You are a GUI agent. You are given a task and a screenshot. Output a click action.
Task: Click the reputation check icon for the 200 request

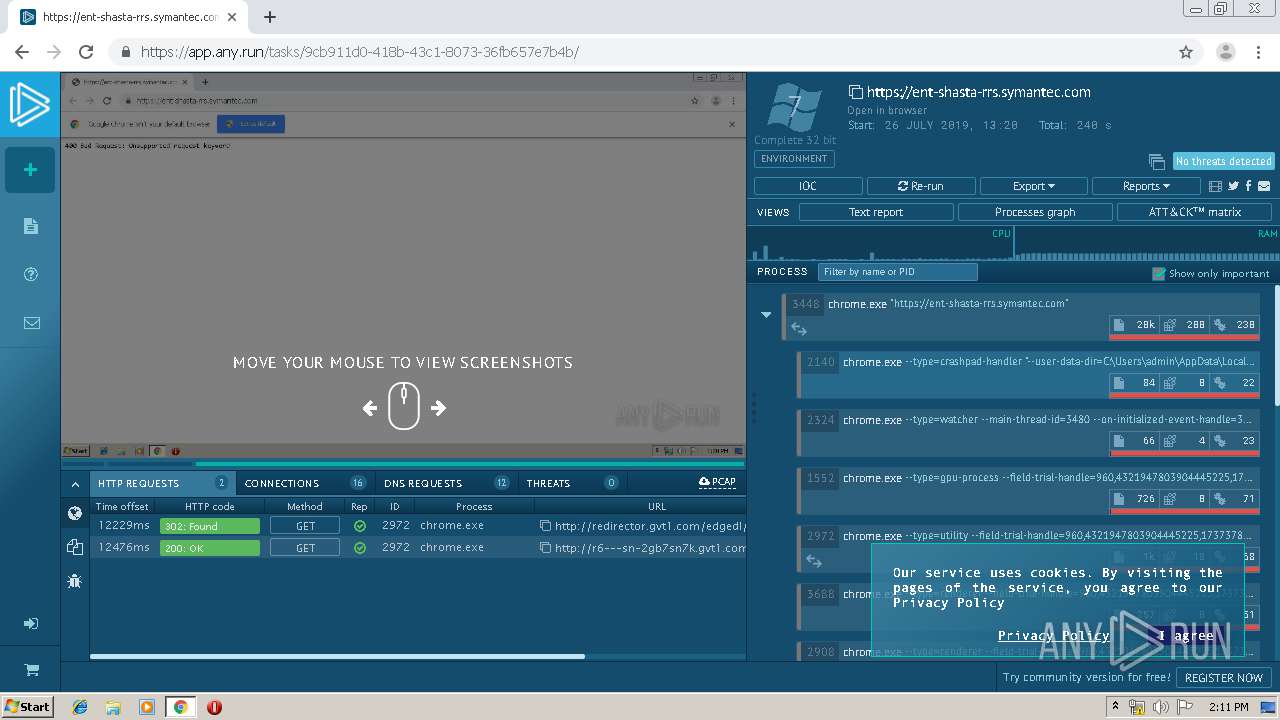[360, 548]
